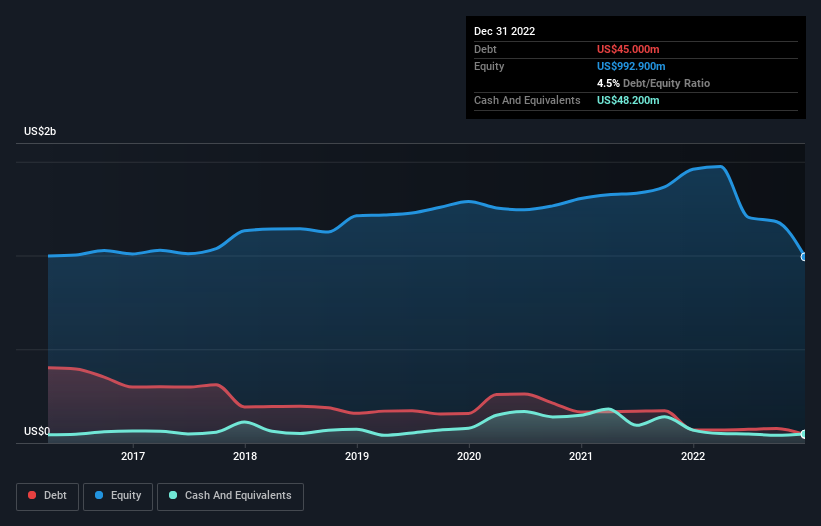Toggle the Cash And Equivalents series in the legend
This screenshot has width=821, height=526.
[x=230, y=496]
